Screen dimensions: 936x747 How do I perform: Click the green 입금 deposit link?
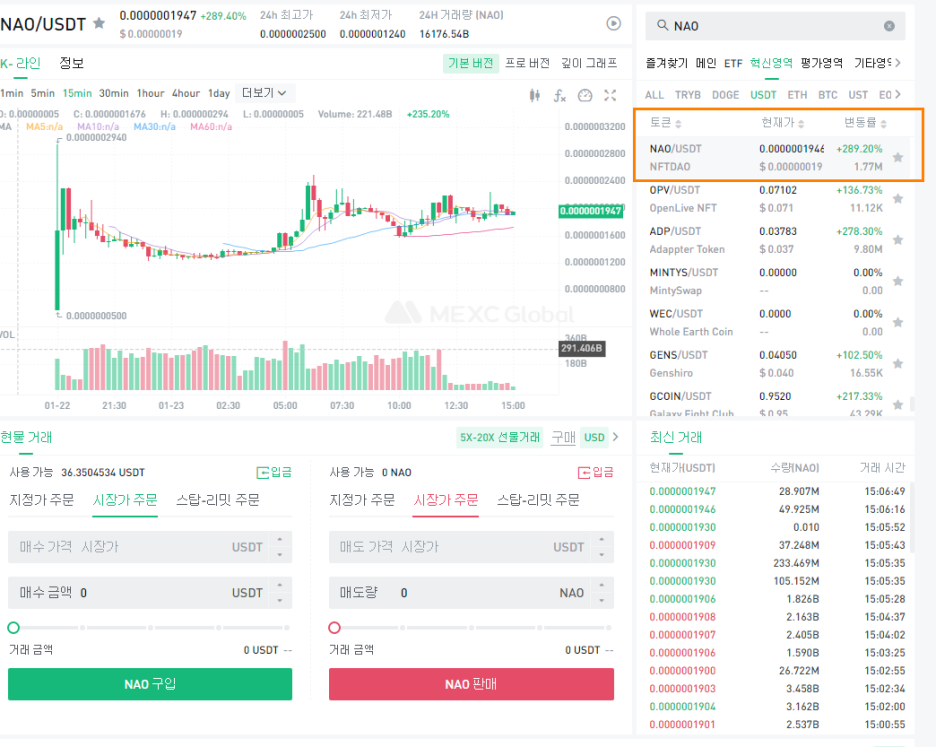pos(274,472)
